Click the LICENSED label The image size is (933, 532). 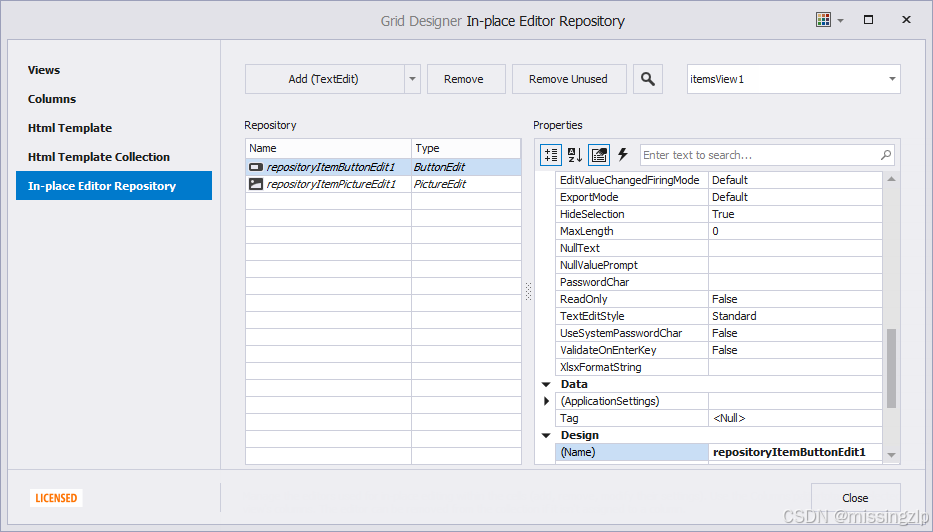point(56,498)
